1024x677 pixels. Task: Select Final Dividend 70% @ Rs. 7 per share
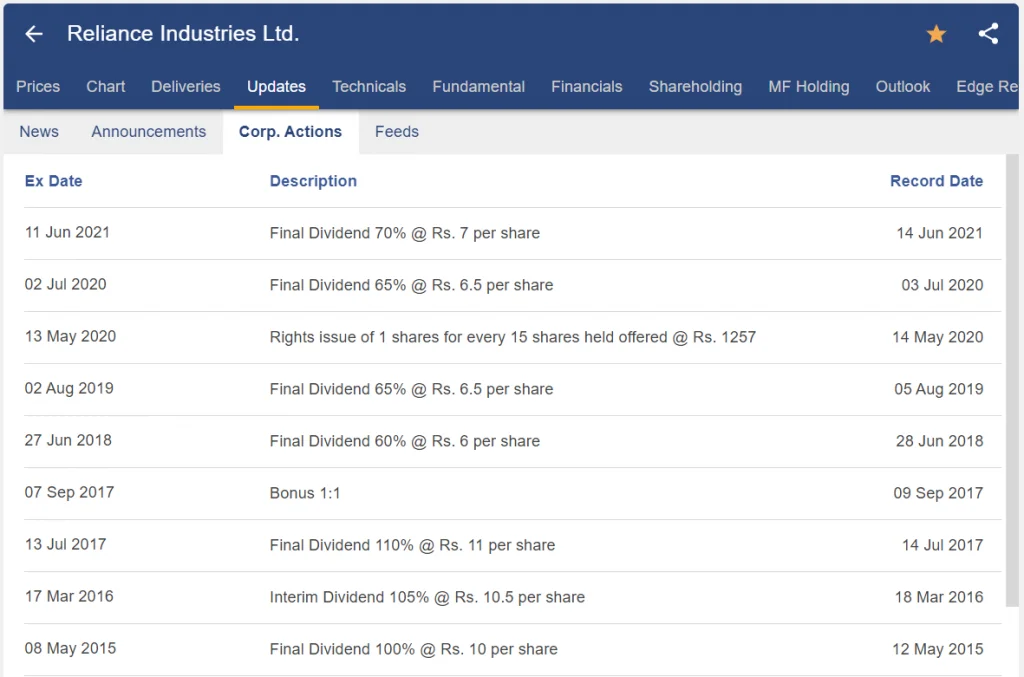click(405, 233)
